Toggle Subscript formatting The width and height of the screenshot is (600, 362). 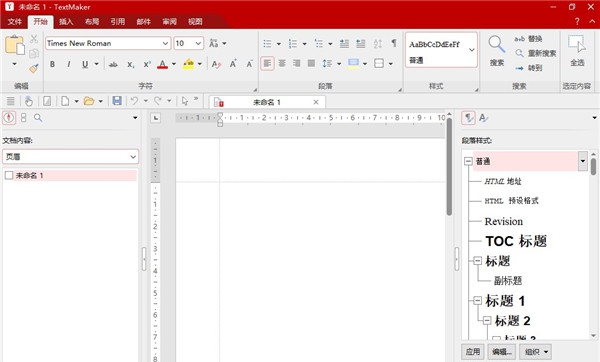pos(131,64)
